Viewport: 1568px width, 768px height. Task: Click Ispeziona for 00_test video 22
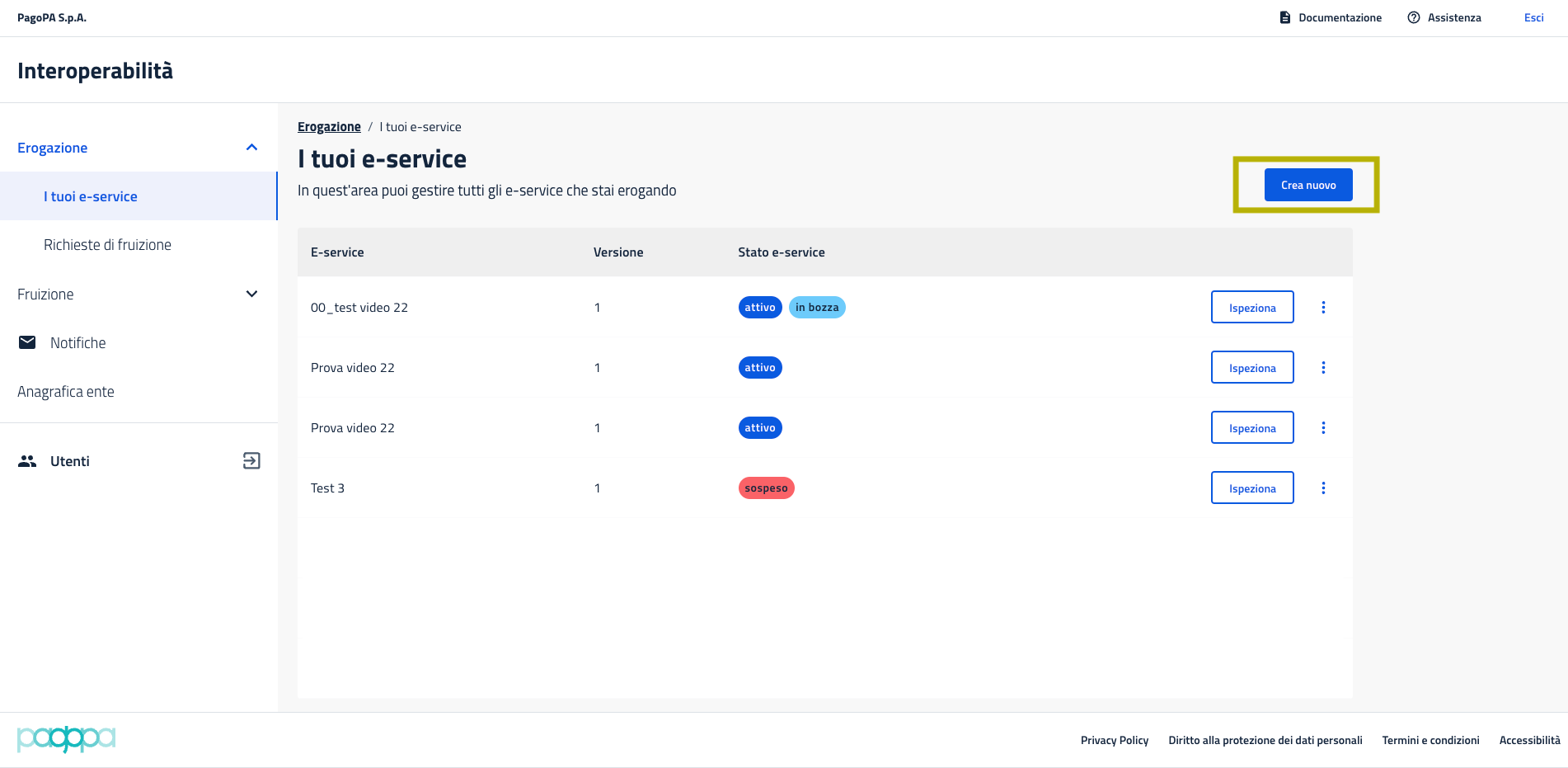(1251, 307)
